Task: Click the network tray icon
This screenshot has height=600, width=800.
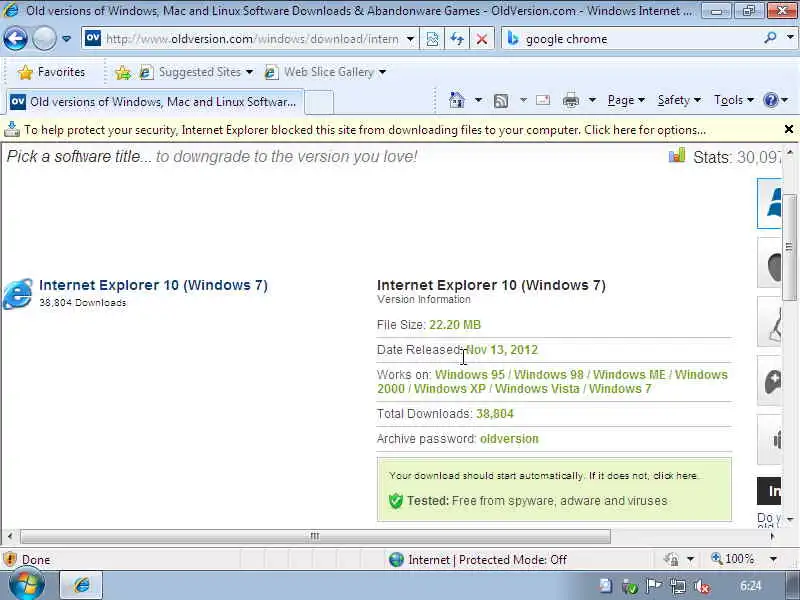Action: [678, 587]
